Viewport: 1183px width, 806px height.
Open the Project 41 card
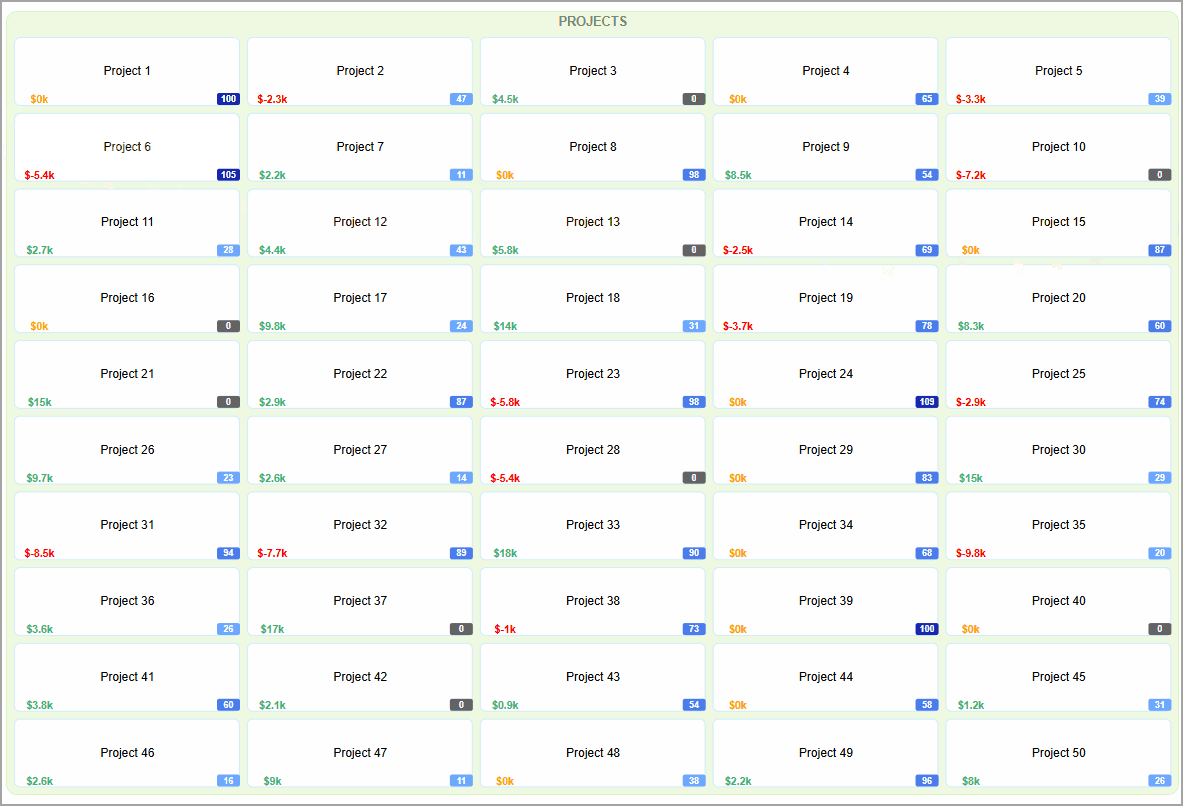(x=127, y=677)
